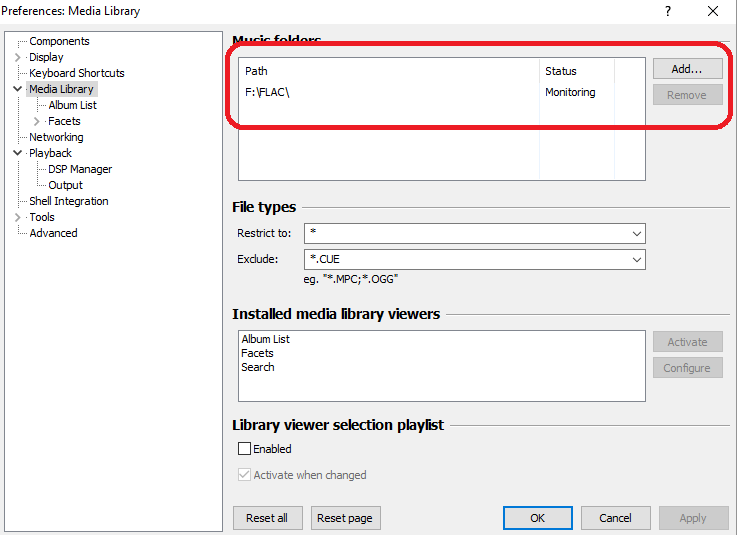Open the DSP Manager page
This screenshot has width=737, height=535.
point(80,169)
